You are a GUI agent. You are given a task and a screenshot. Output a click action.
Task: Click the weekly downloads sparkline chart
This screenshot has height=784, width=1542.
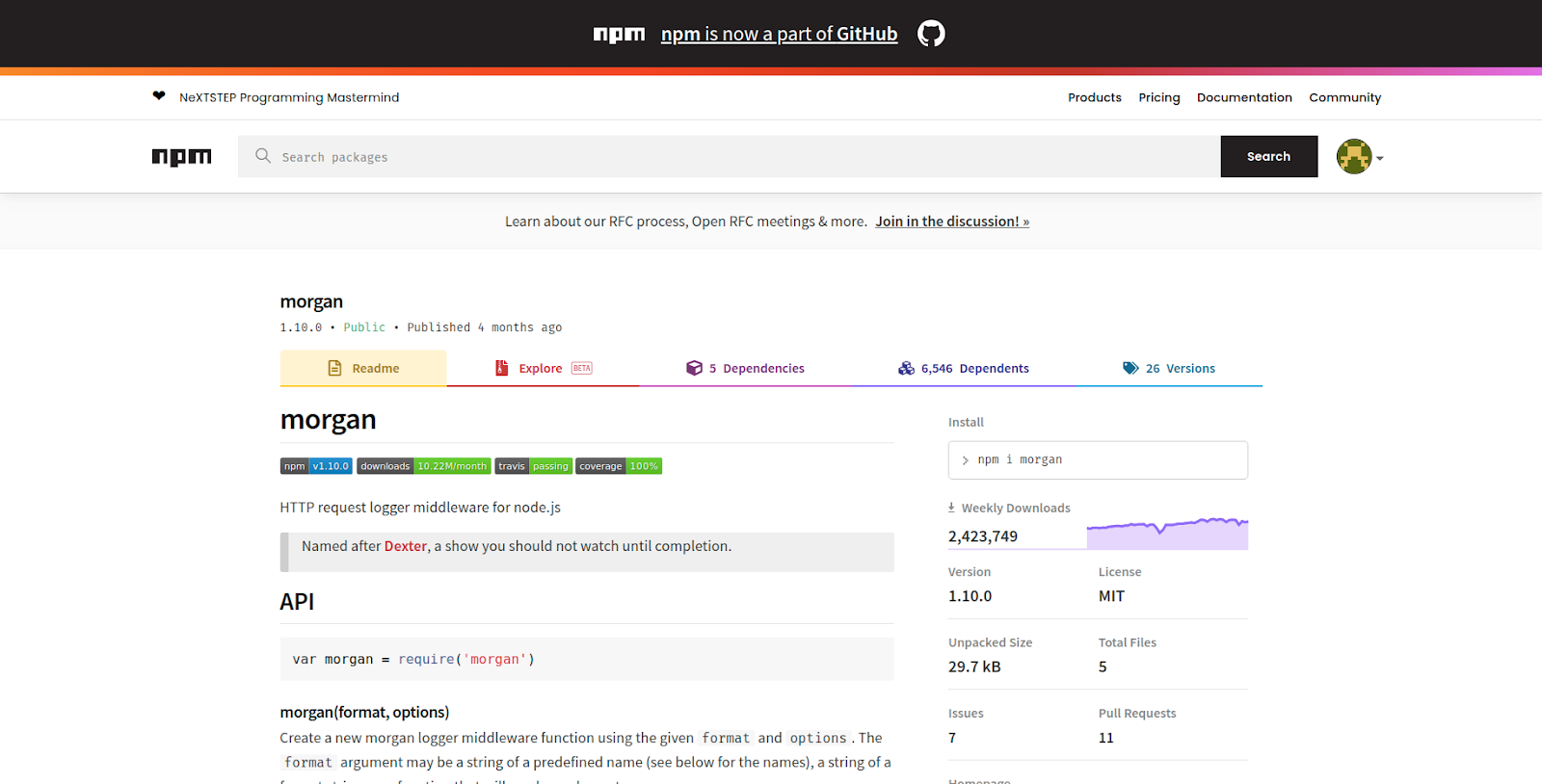point(1167,533)
